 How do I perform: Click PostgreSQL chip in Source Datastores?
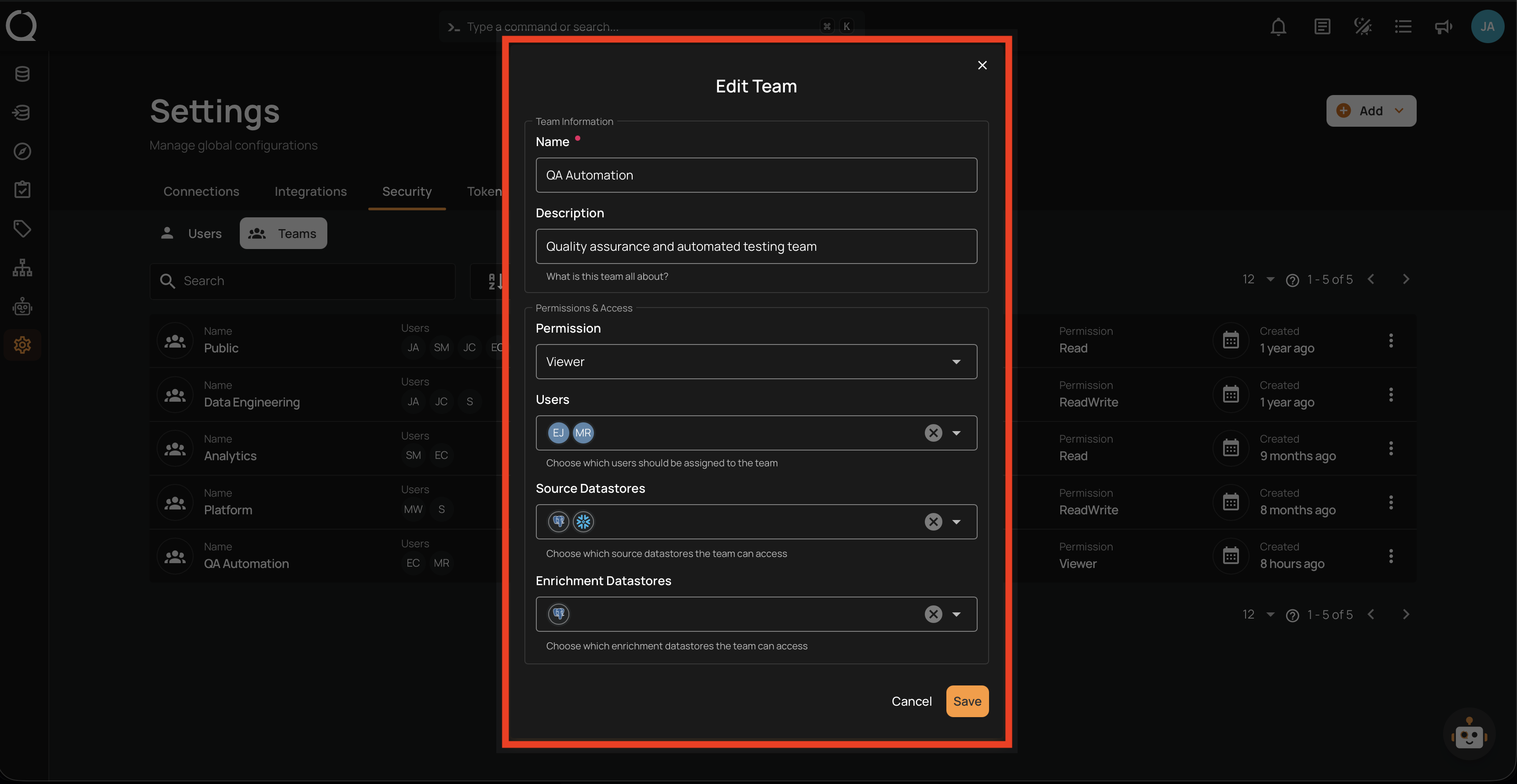pyautogui.click(x=558, y=522)
